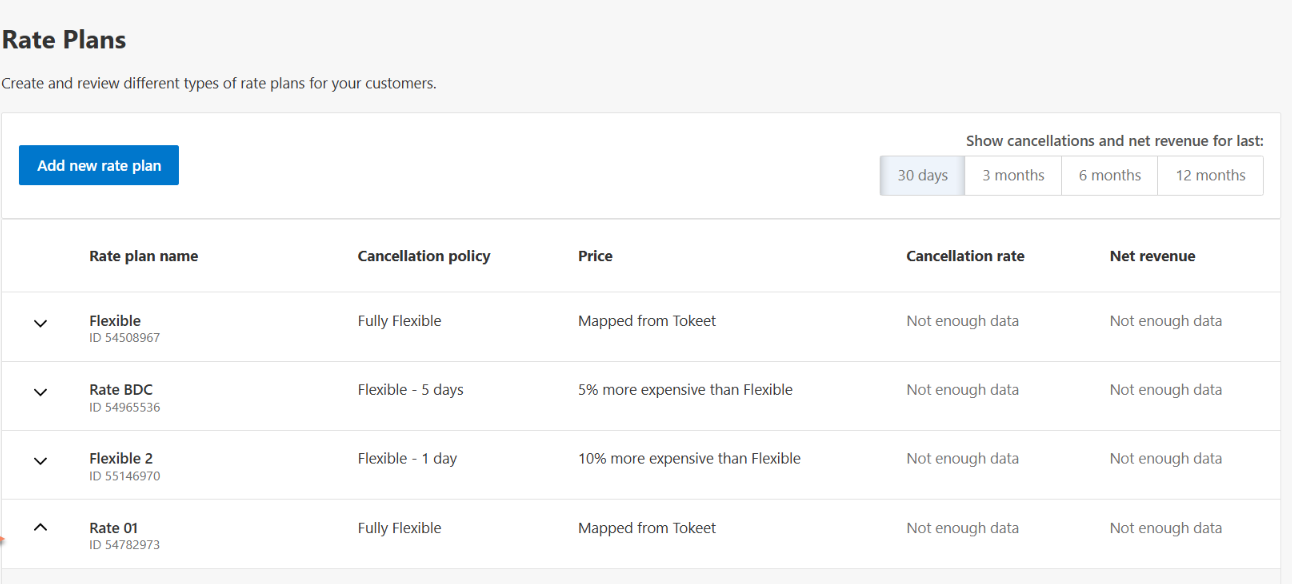Click the Cancellation rate column header
This screenshot has height=584, width=1292.
[x=965, y=256]
